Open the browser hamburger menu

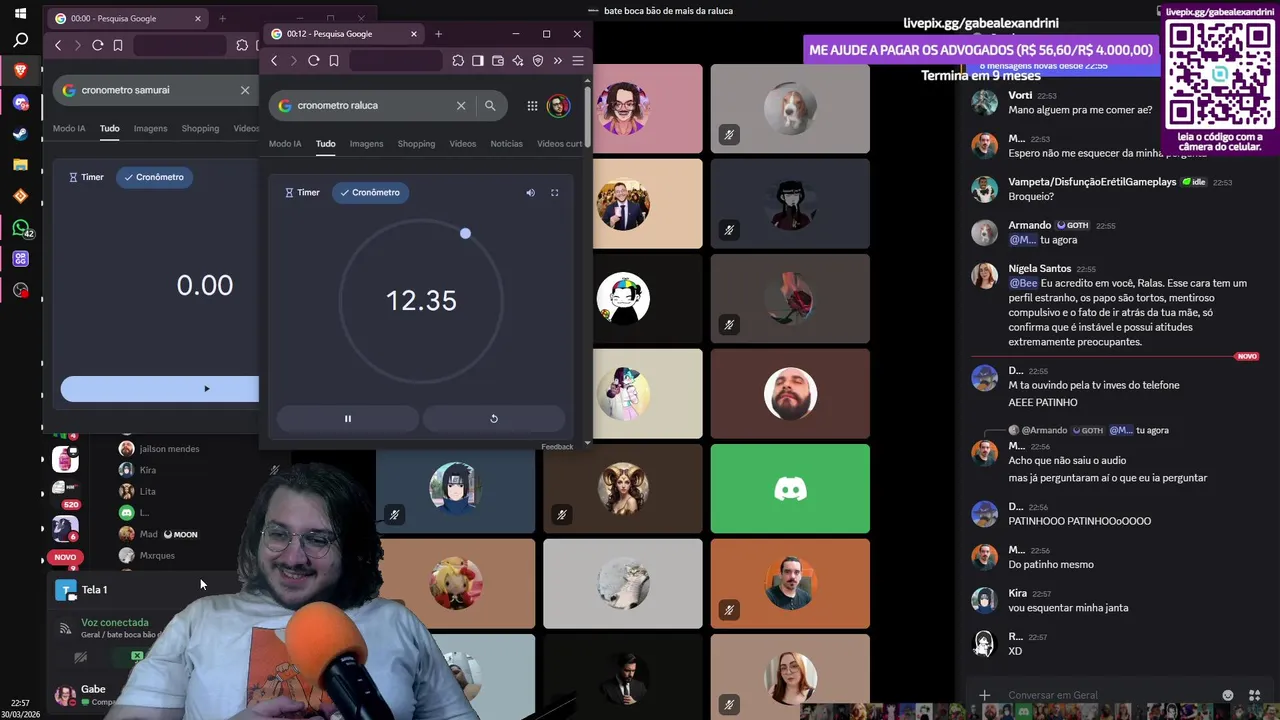coord(577,61)
